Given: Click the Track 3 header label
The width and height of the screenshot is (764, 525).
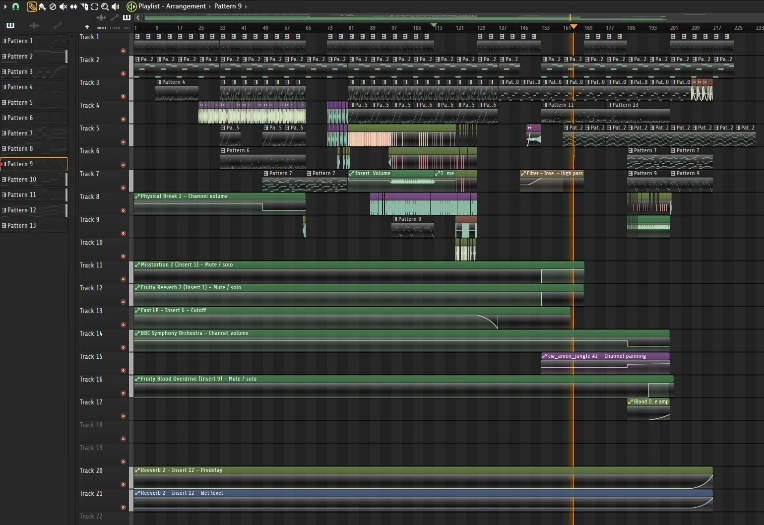Looking at the screenshot, I should pos(90,82).
